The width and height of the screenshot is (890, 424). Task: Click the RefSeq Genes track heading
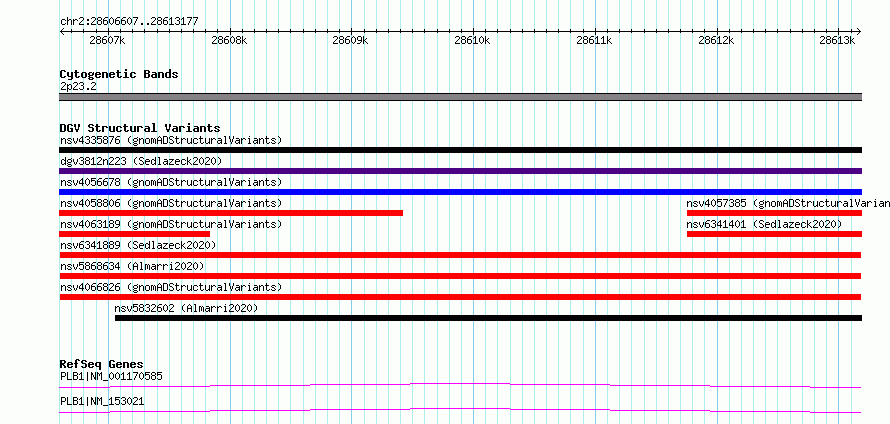[102, 364]
